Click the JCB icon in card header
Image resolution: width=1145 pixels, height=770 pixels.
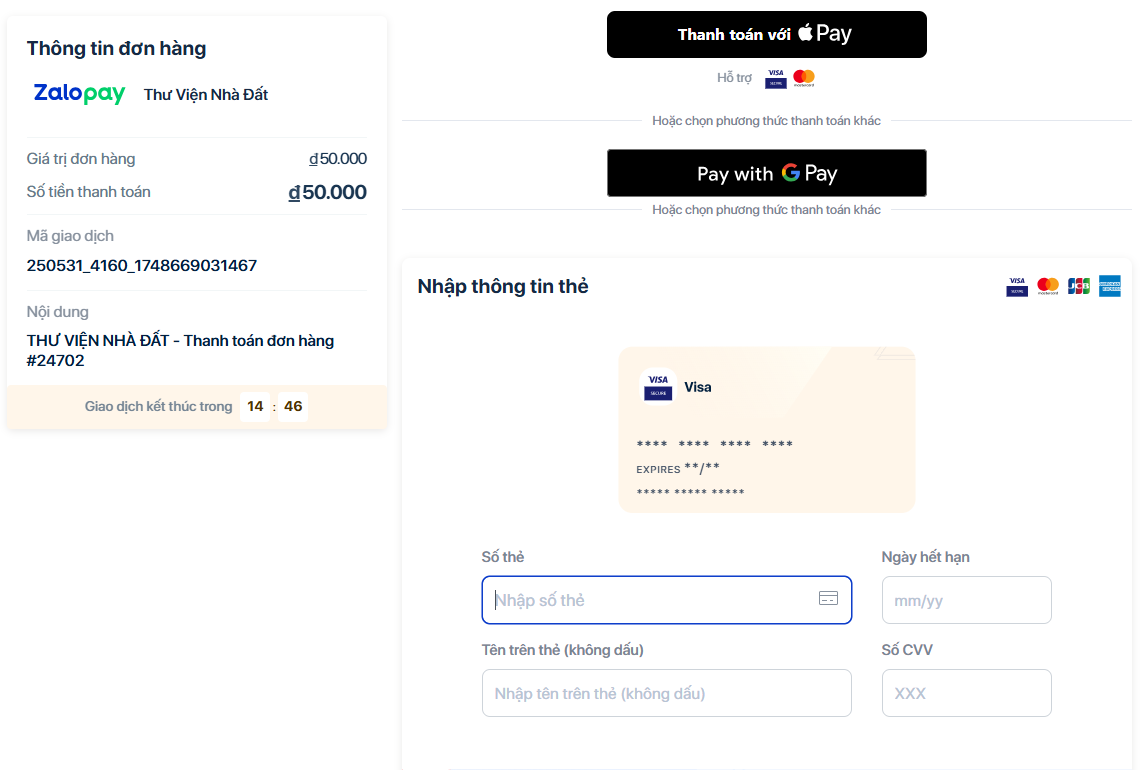1078,287
